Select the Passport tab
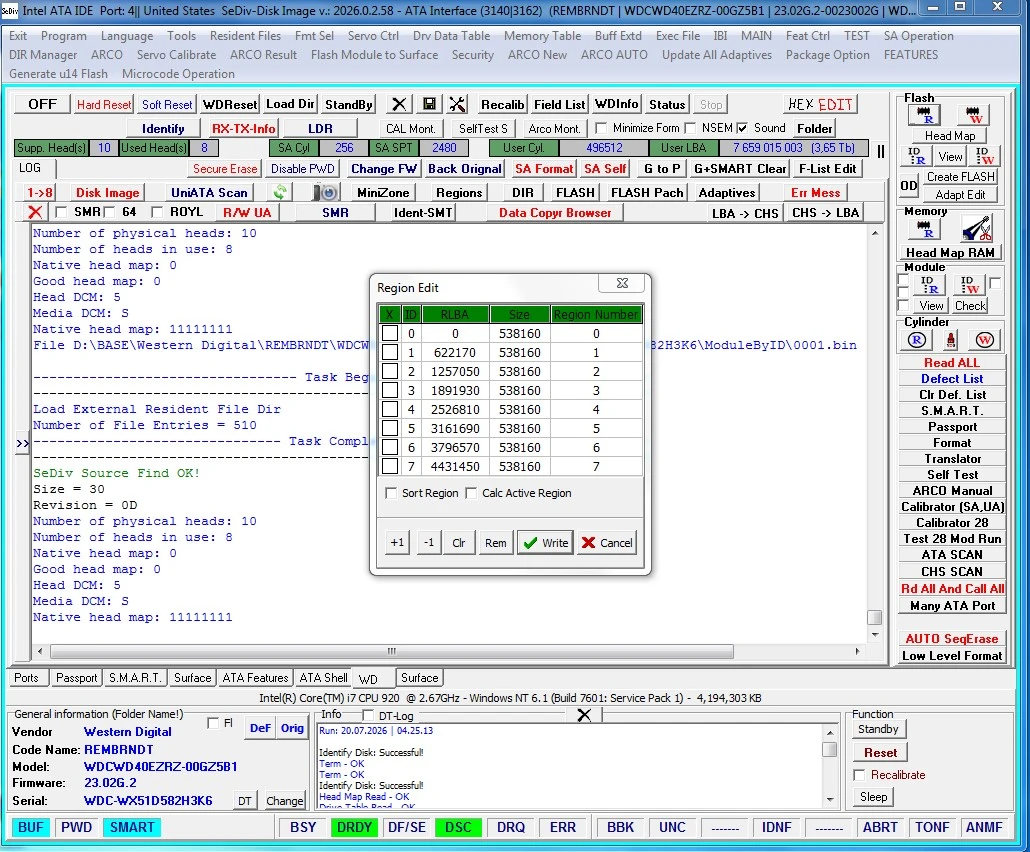The image size is (1030, 852). pyautogui.click(x=76, y=678)
